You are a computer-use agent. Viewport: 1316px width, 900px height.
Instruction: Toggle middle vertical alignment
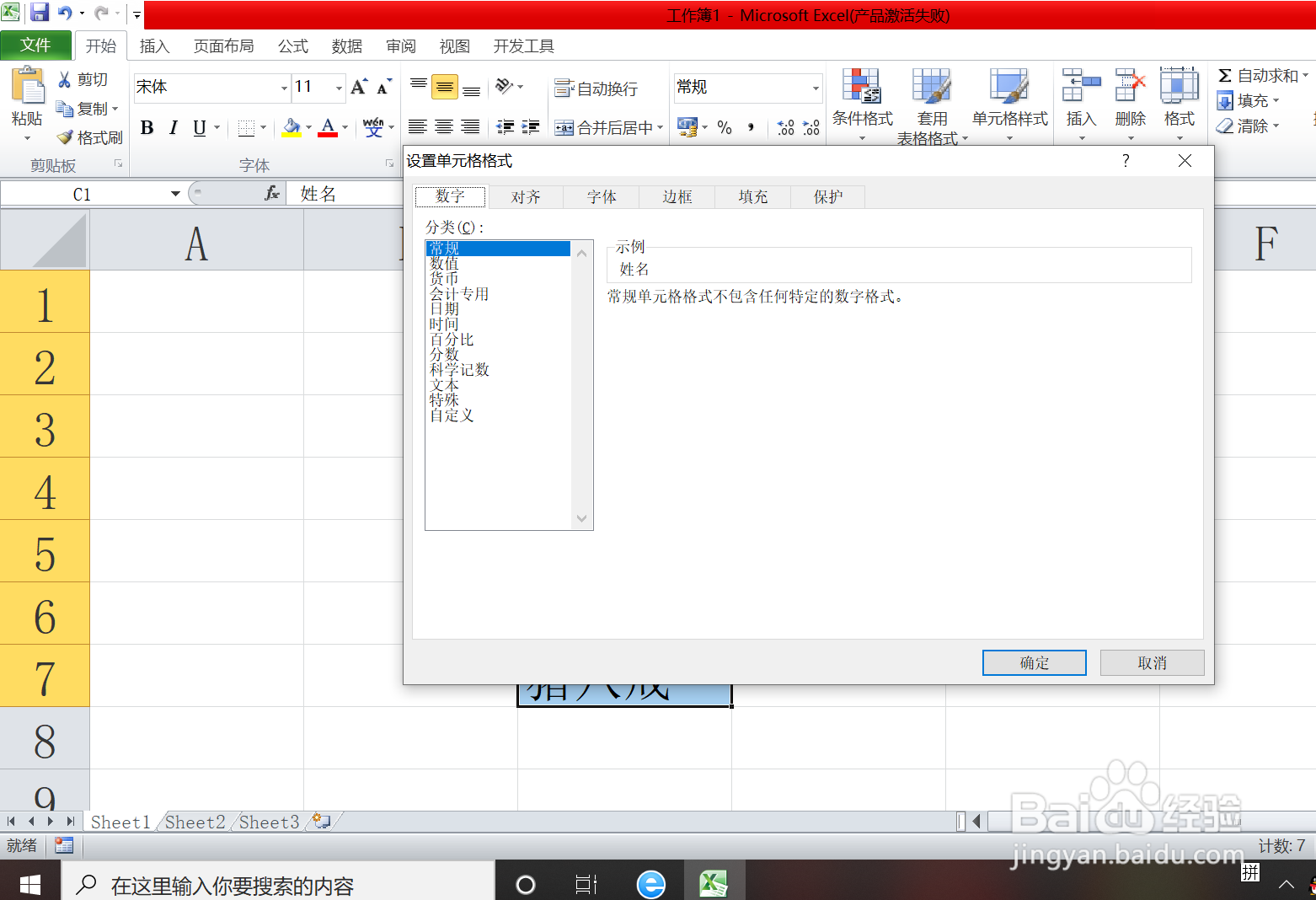pos(444,87)
